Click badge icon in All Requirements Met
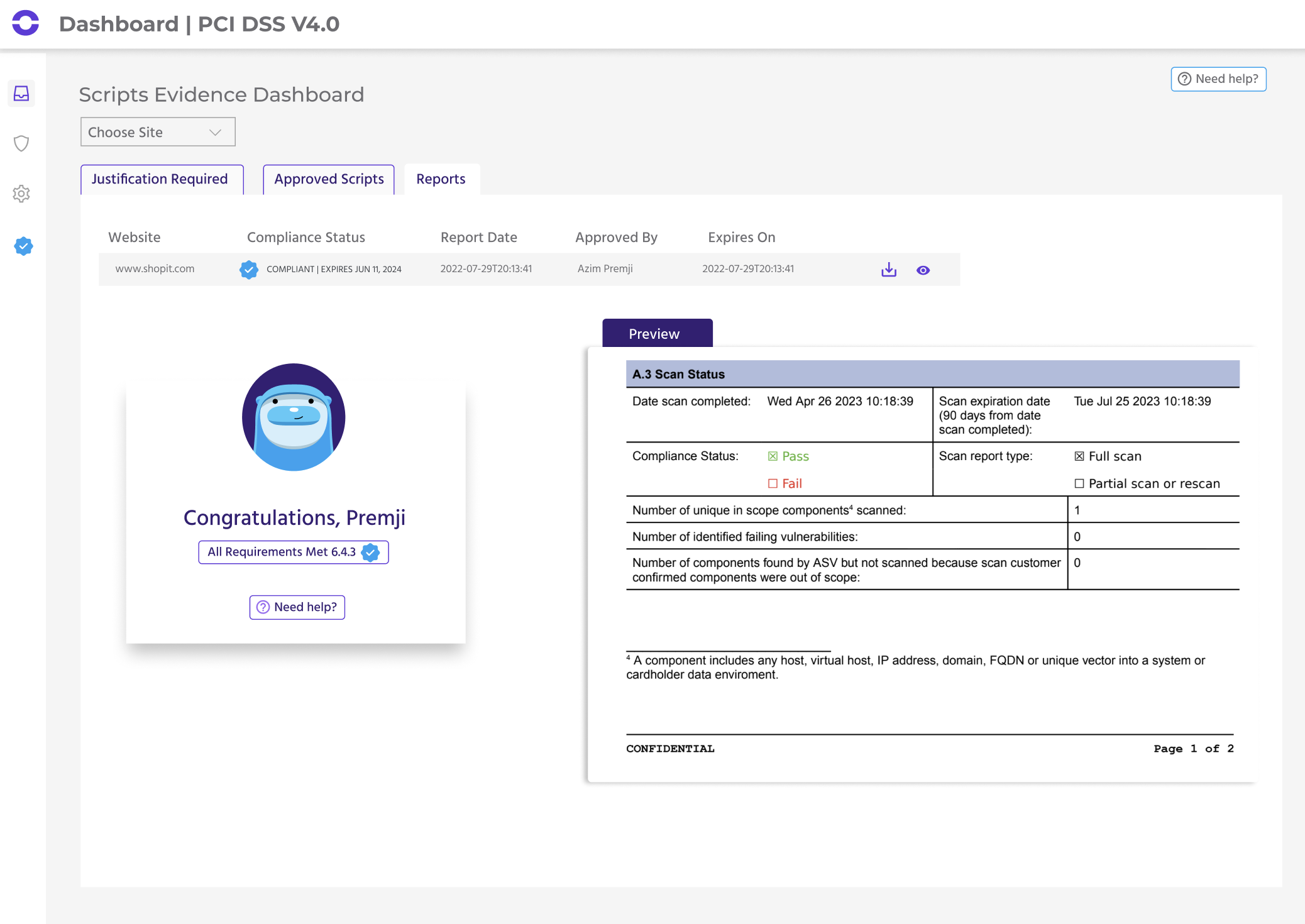1305x924 pixels. pyautogui.click(x=370, y=553)
